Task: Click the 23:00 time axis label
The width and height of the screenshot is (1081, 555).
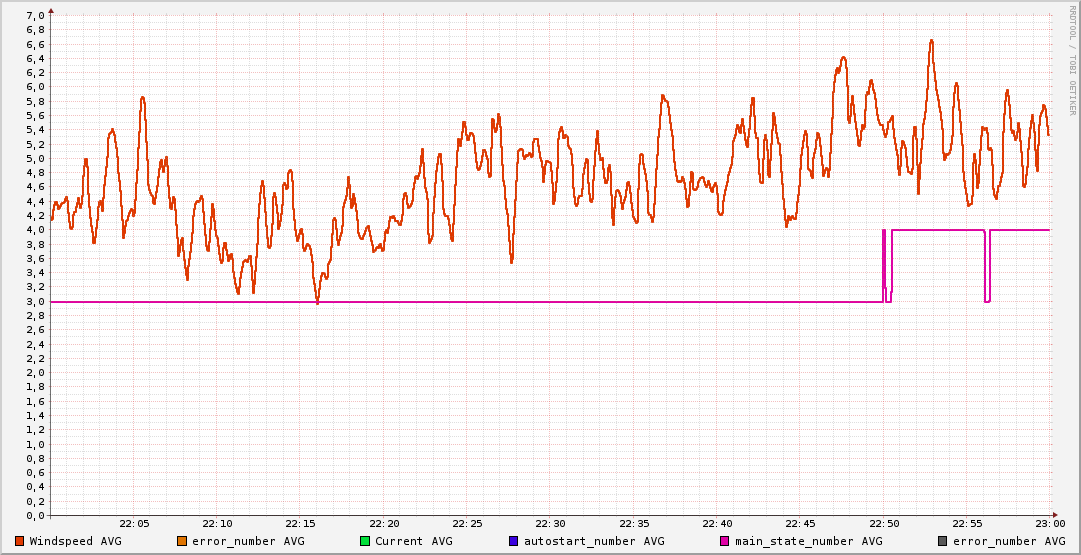Action: pyautogui.click(x=1049, y=524)
